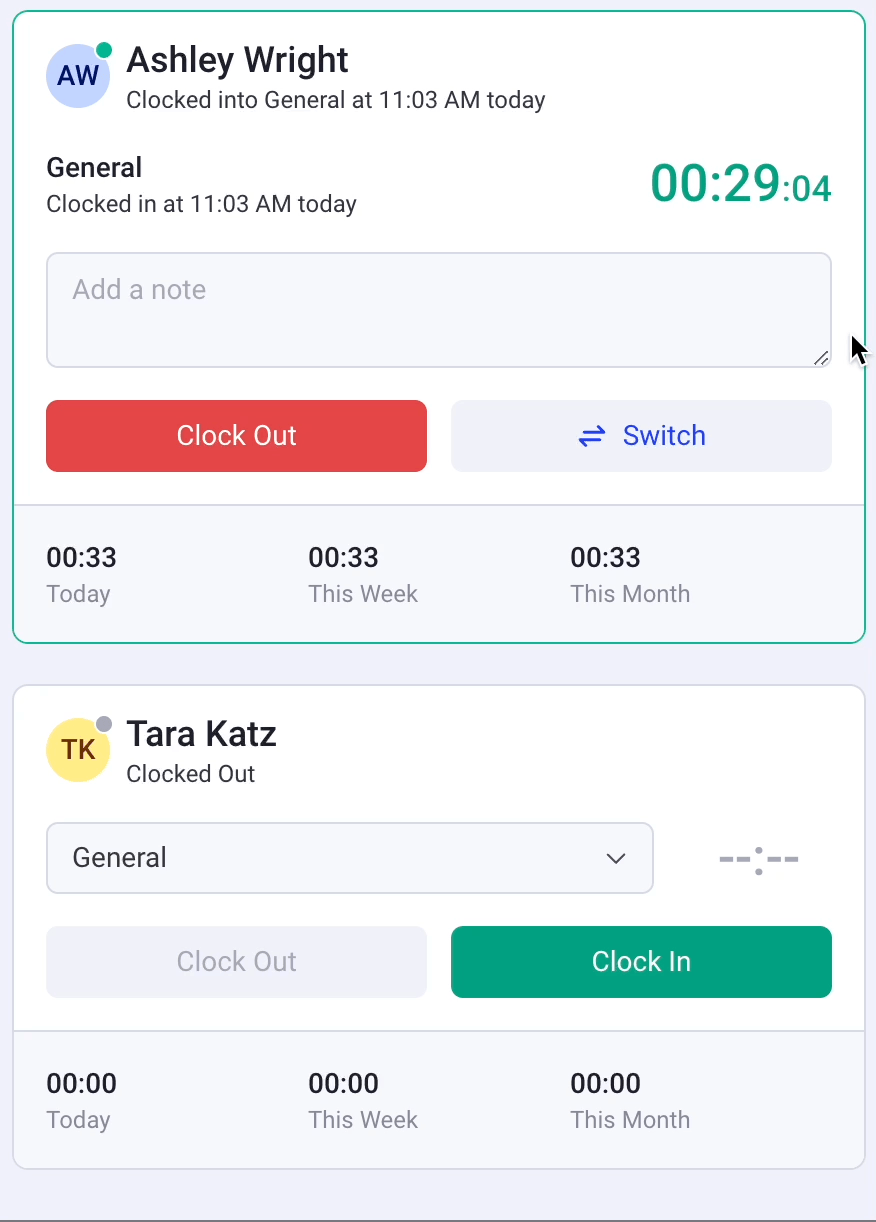Viewport: 876px width, 1222px height.
Task: Clock in Tara Katz
Action: tap(641, 962)
